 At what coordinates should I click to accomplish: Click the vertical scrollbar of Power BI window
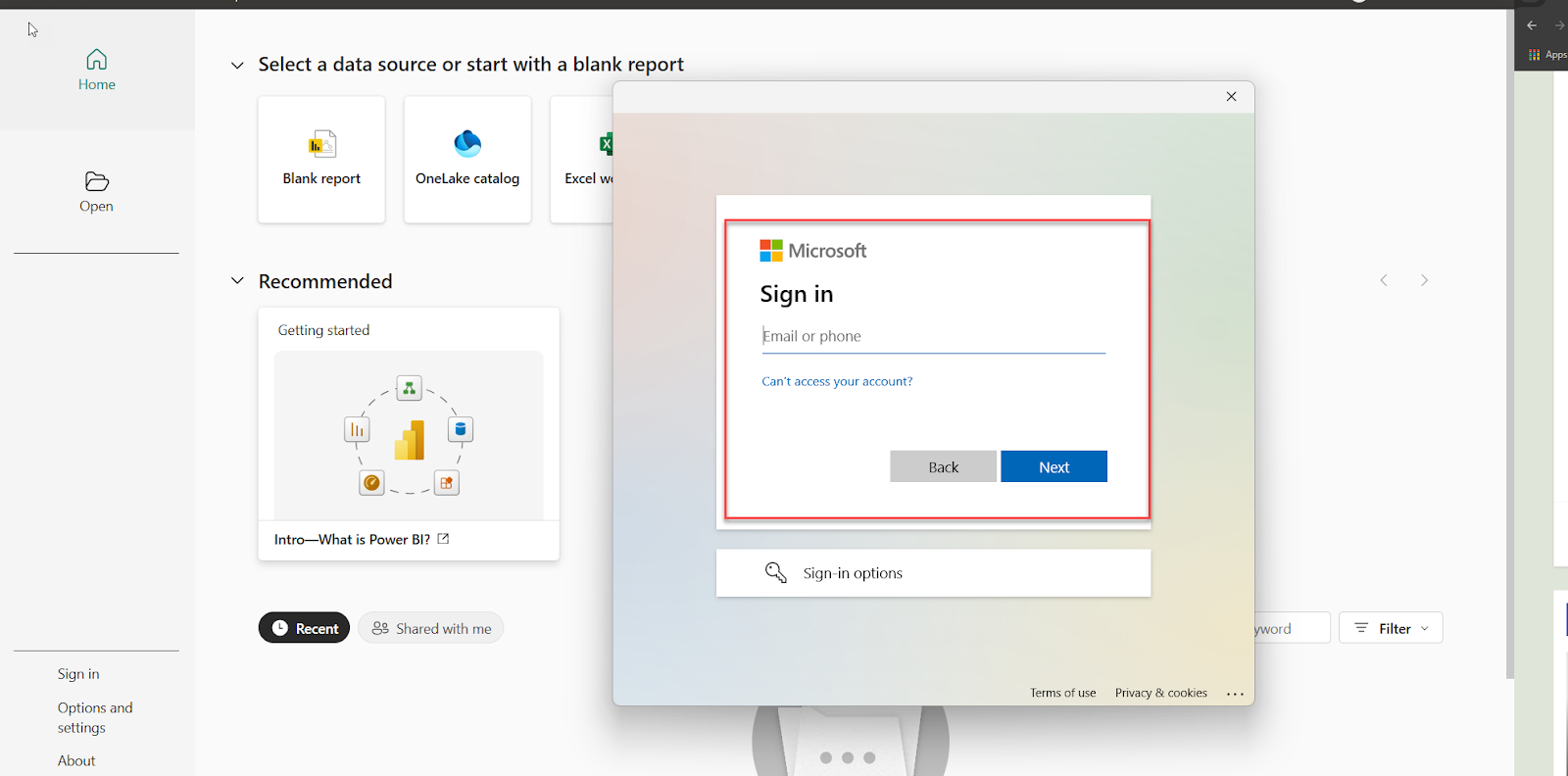1510,343
